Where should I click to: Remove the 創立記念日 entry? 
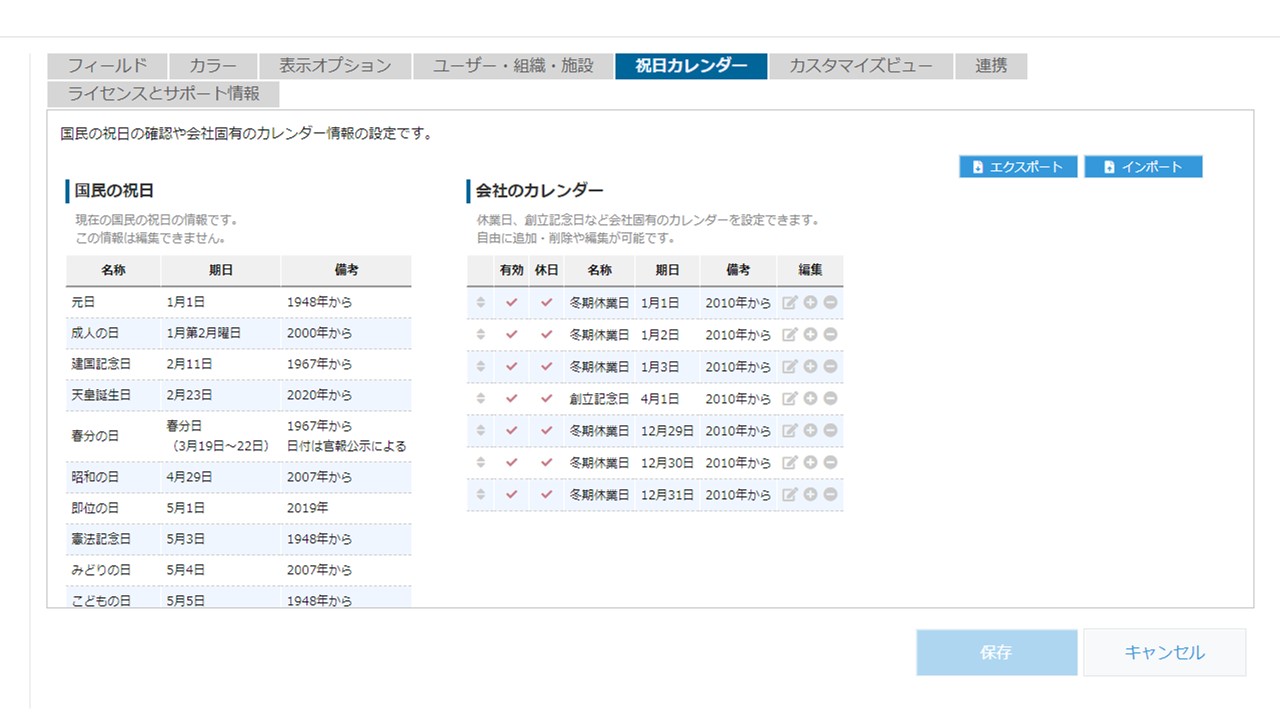click(x=830, y=399)
